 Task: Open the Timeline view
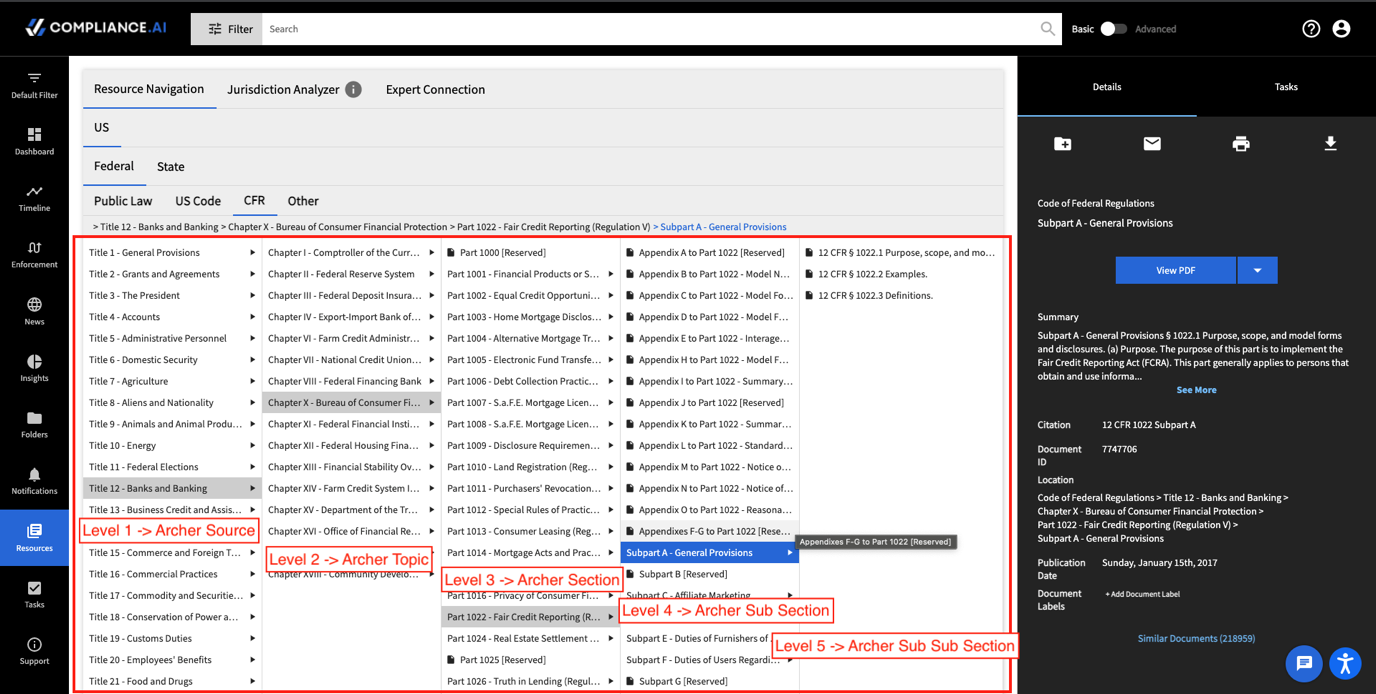(x=34, y=198)
